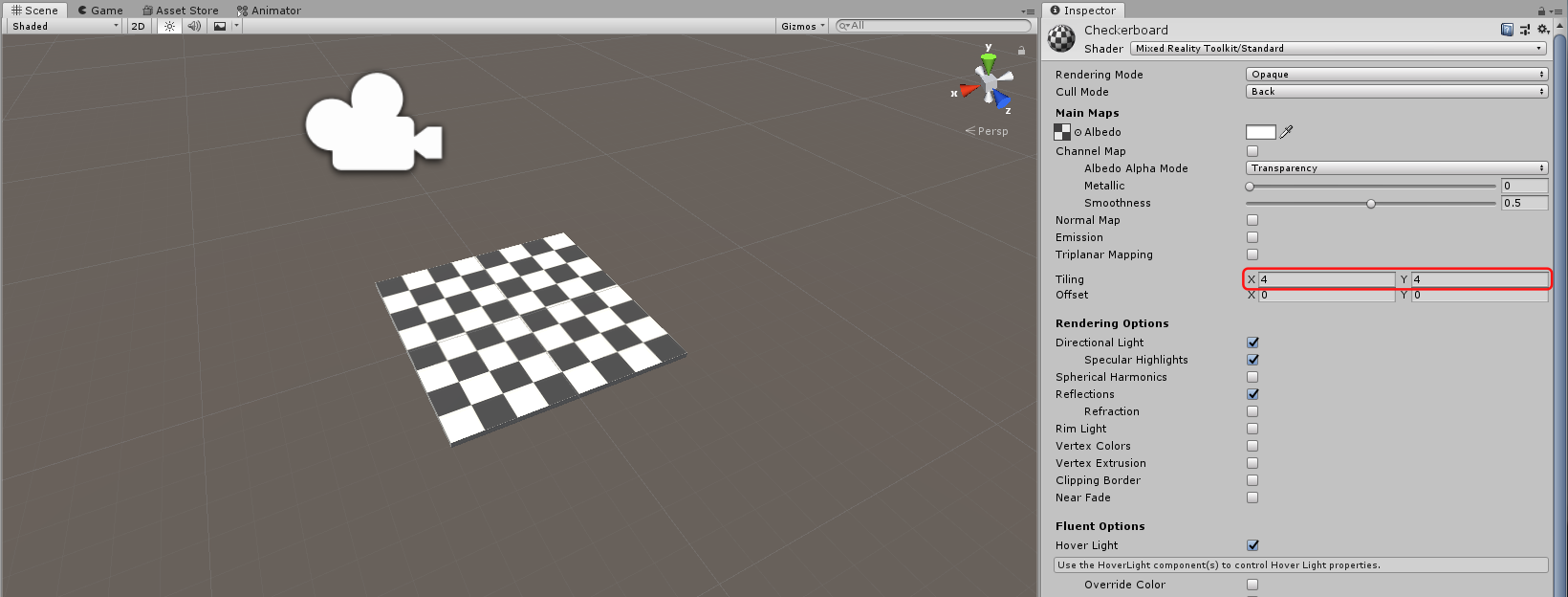Open the material presets slider icon

[1525, 30]
